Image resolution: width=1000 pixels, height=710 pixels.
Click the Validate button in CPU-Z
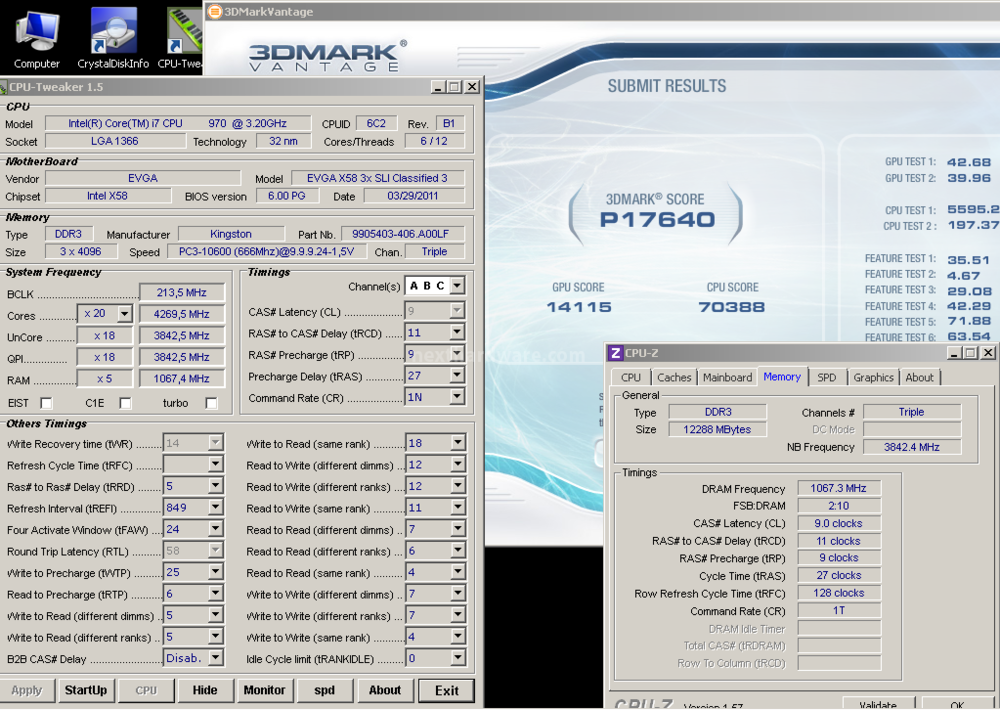pos(878,704)
